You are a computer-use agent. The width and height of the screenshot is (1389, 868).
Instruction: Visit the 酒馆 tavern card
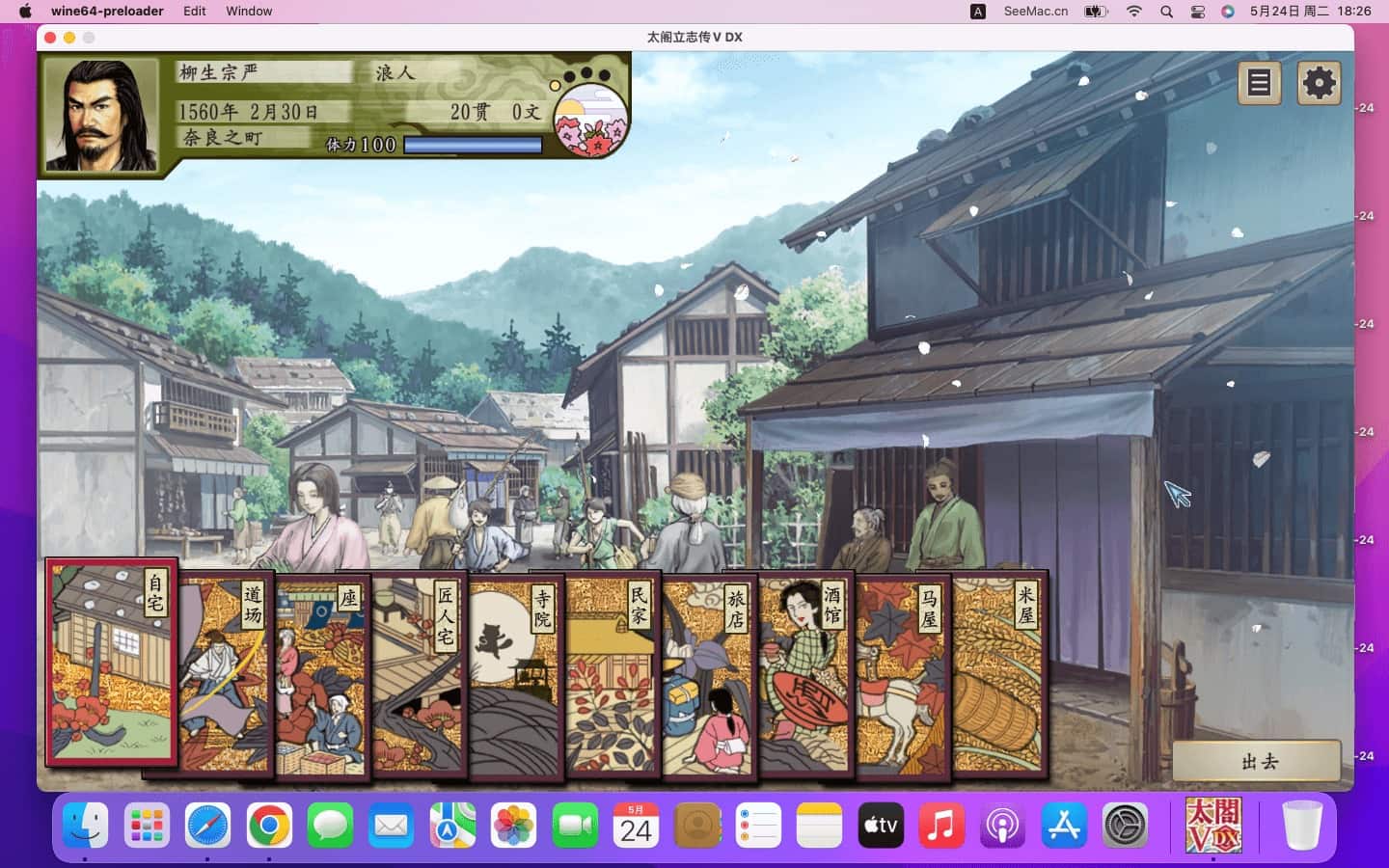(x=805, y=675)
